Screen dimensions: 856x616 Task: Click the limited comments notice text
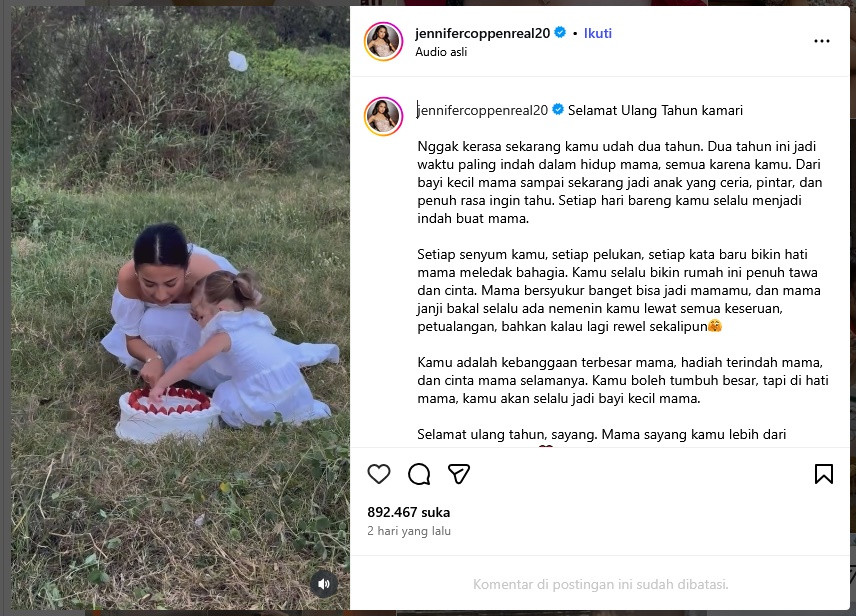coord(601,584)
